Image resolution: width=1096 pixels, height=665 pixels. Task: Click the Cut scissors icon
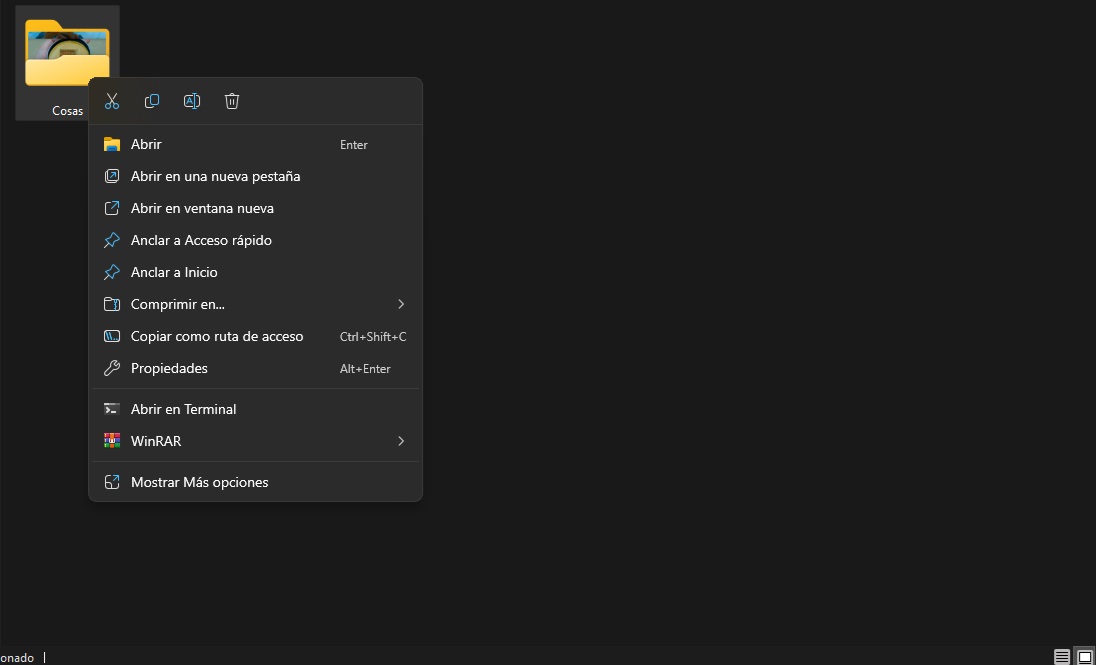tap(112, 101)
